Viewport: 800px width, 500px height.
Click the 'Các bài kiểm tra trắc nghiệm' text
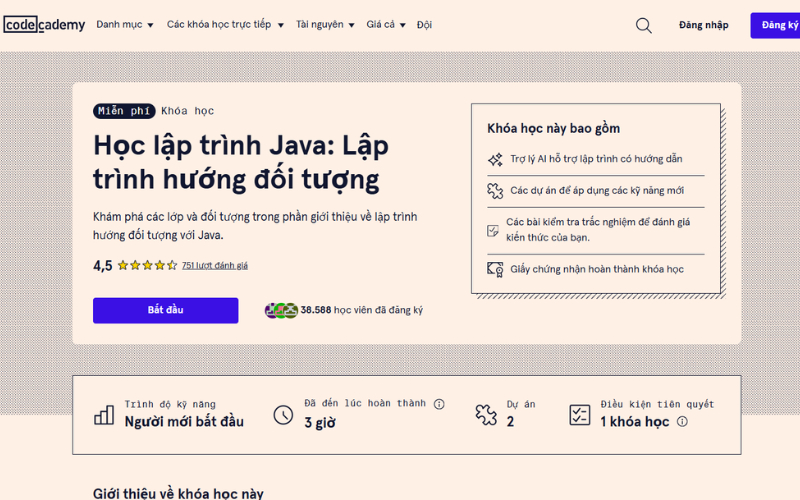pyautogui.click(x=598, y=230)
